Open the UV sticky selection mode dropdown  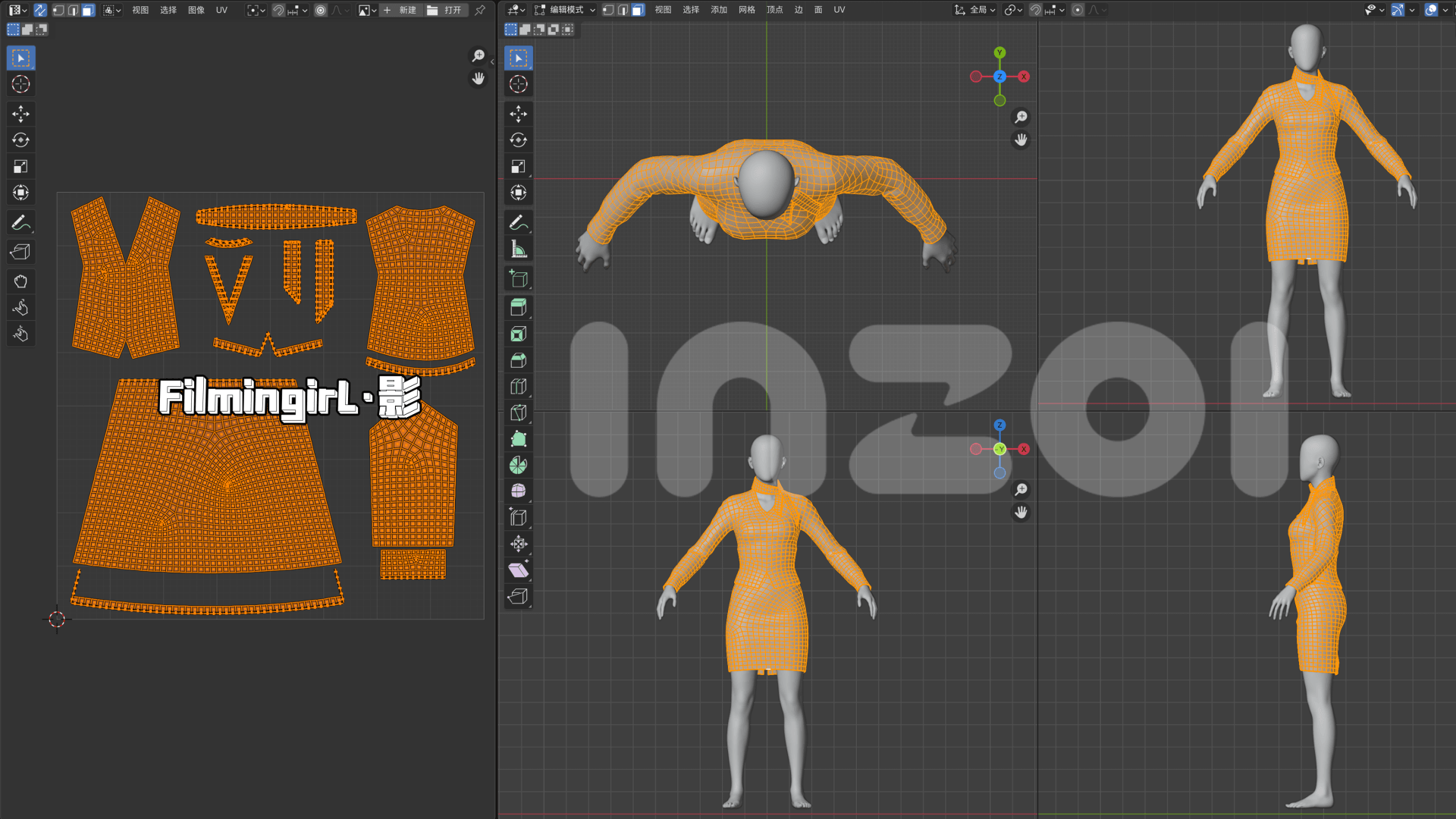pyautogui.click(x=112, y=10)
